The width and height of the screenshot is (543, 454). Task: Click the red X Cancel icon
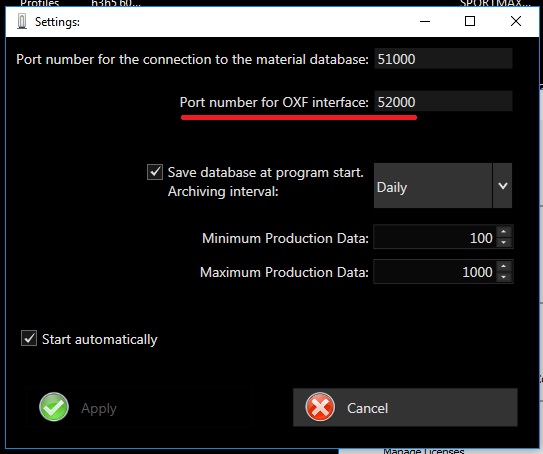pyautogui.click(x=320, y=407)
